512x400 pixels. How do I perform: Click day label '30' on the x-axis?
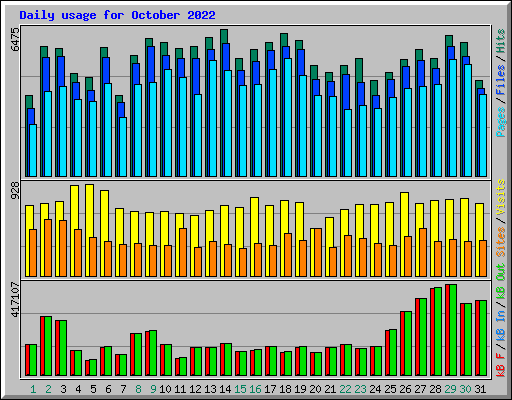point(465,389)
